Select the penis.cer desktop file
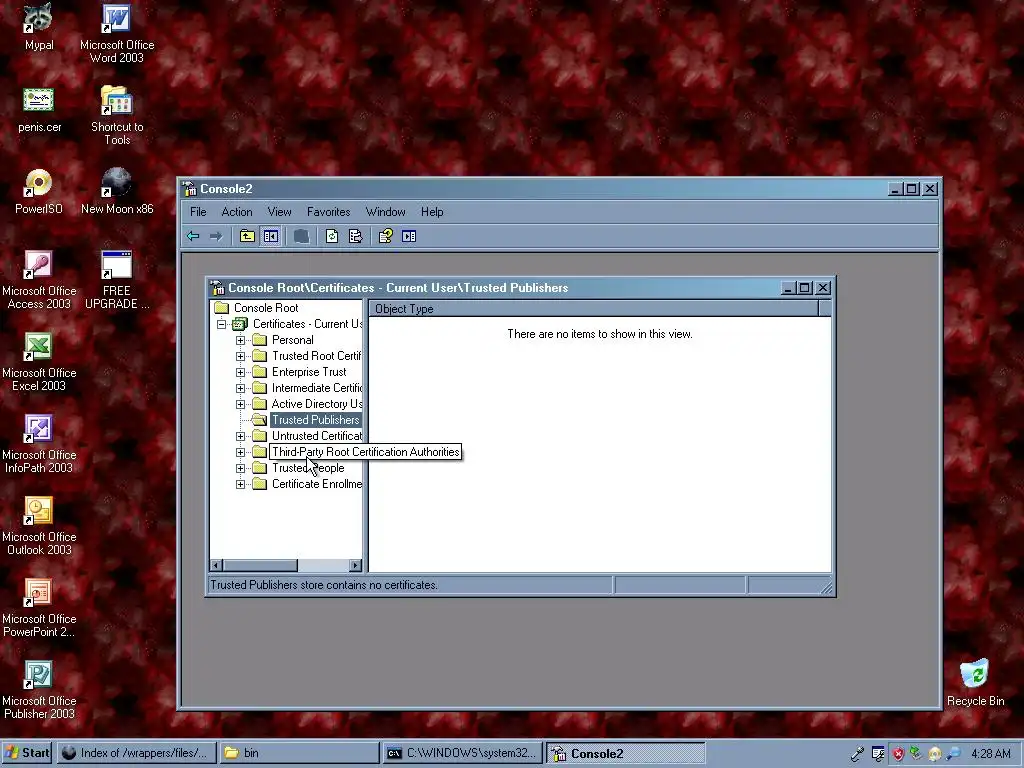The width and height of the screenshot is (1024, 768). (39, 110)
